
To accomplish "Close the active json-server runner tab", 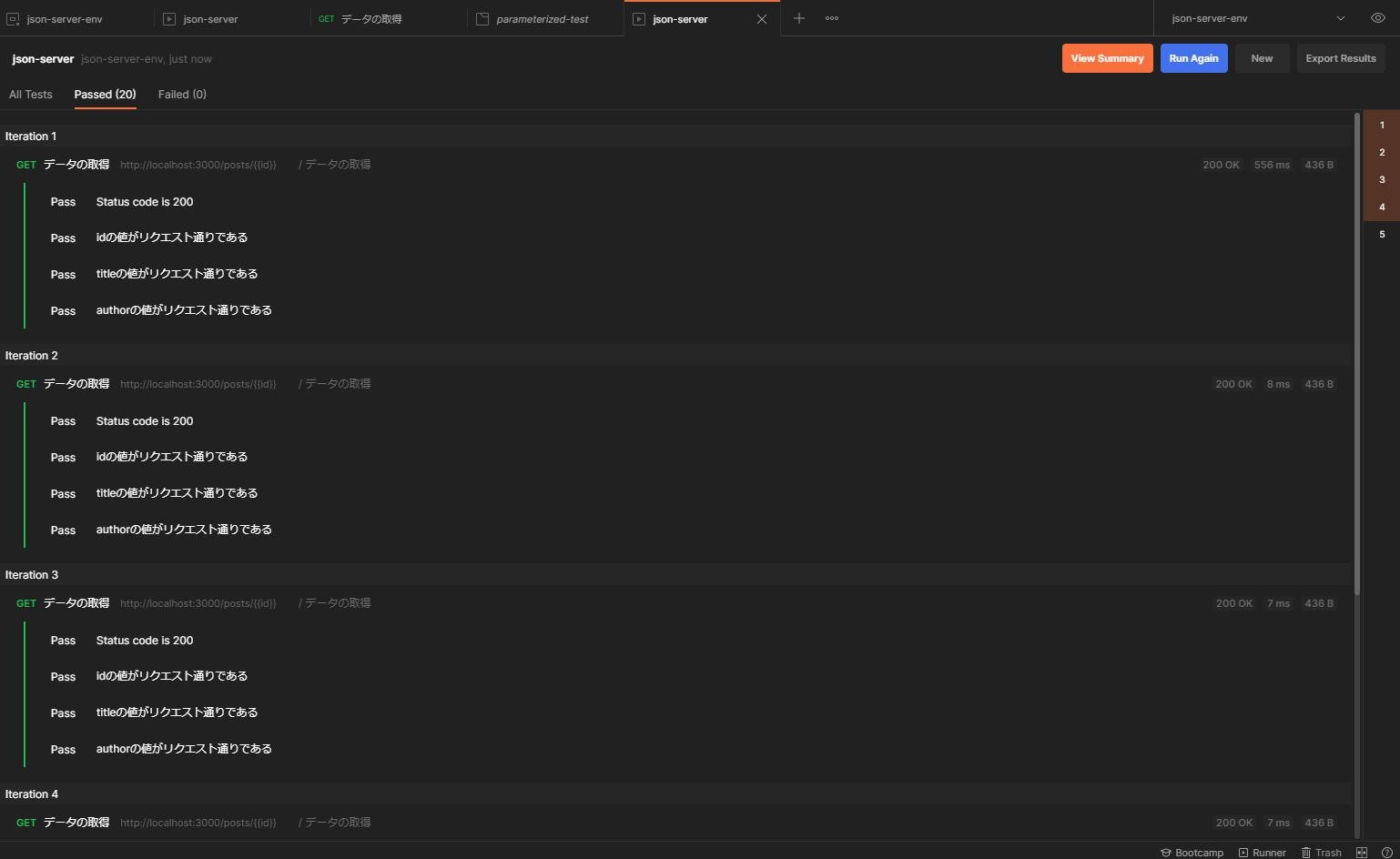I will [x=762, y=19].
